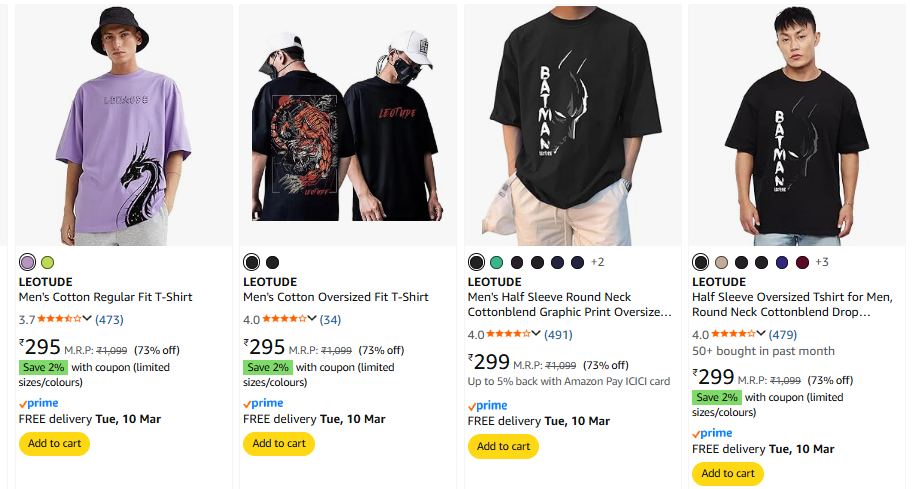Viewport: 913px width, 489px height.
Task: Click the star rating icons beside (479)
Action: click(735, 334)
